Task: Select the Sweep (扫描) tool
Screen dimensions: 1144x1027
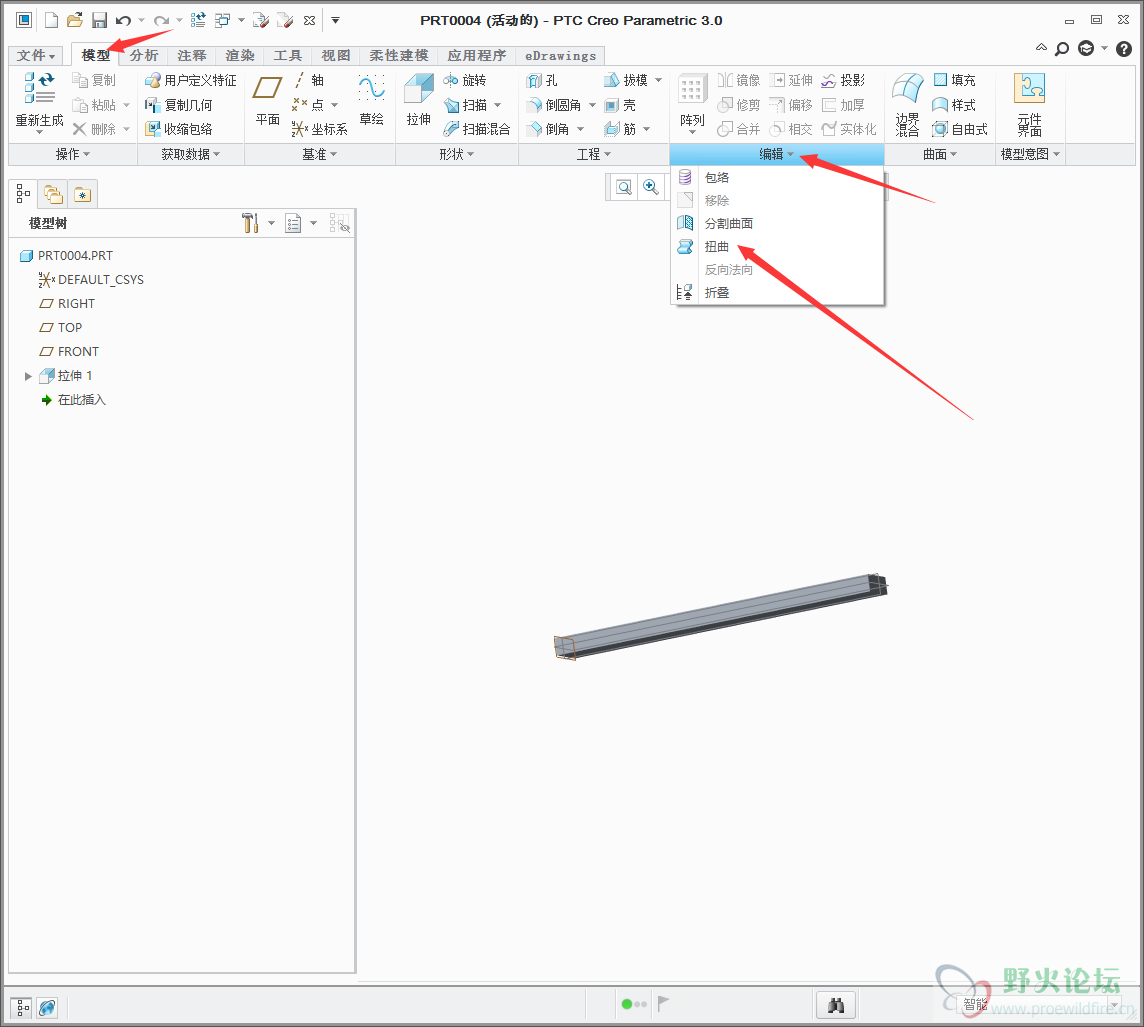Action: pyautogui.click(x=465, y=105)
